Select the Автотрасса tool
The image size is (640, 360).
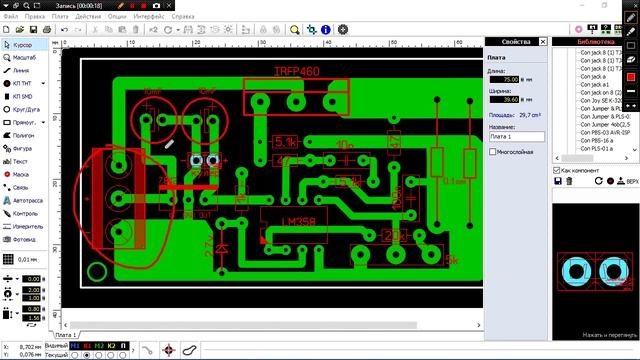click(x=24, y=201)
